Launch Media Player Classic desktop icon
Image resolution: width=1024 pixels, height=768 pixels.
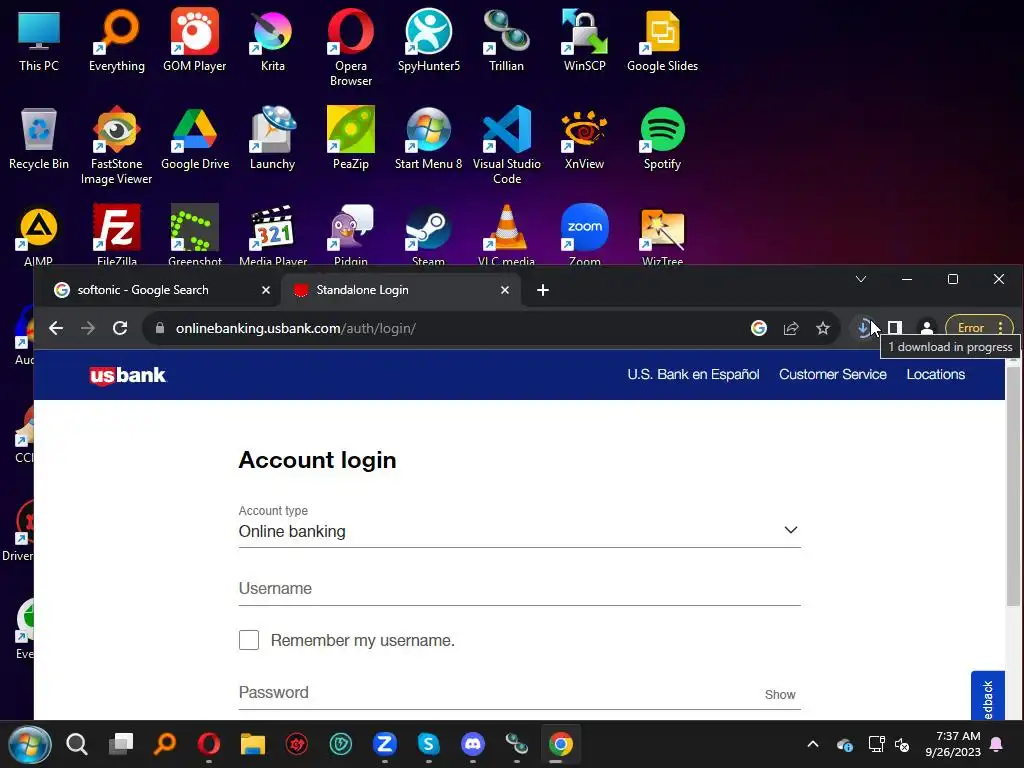(272, 234)
